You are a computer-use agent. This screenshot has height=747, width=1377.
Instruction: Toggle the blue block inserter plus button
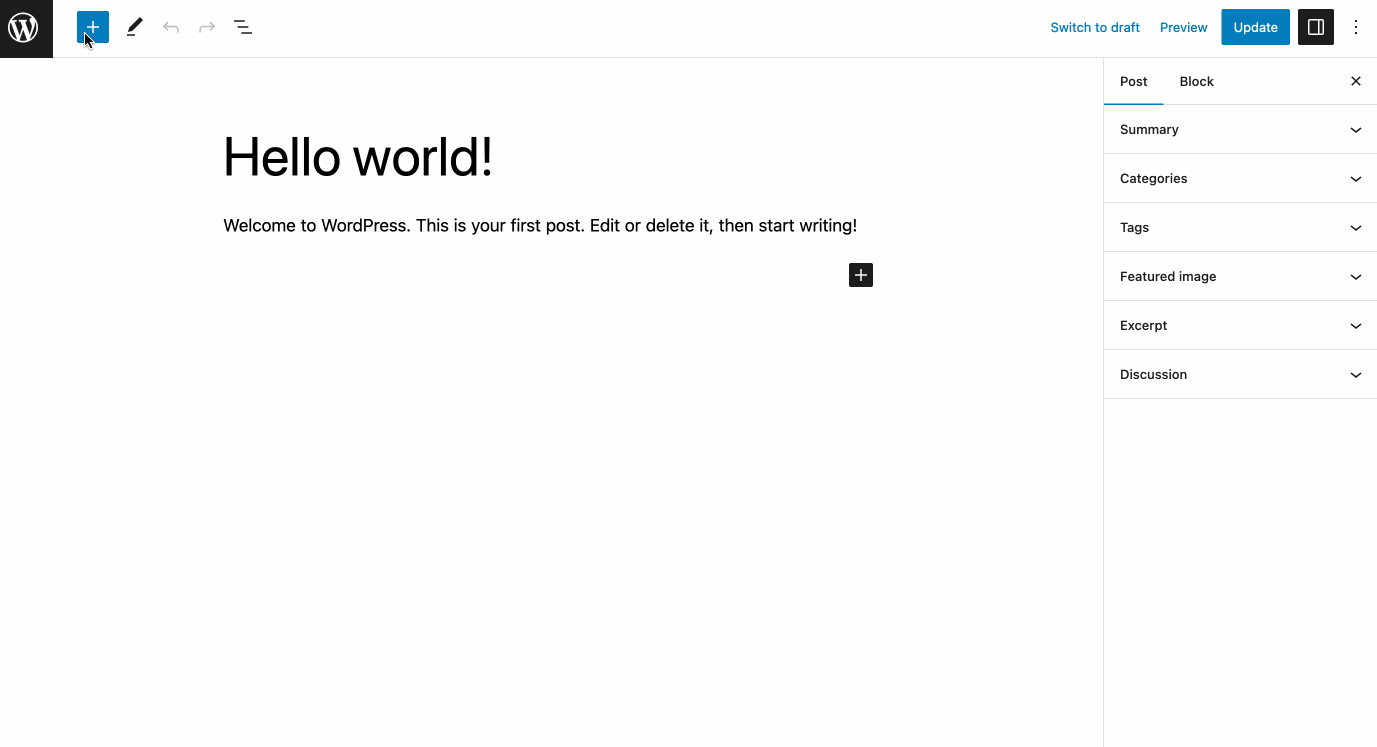tap(93, 27)
